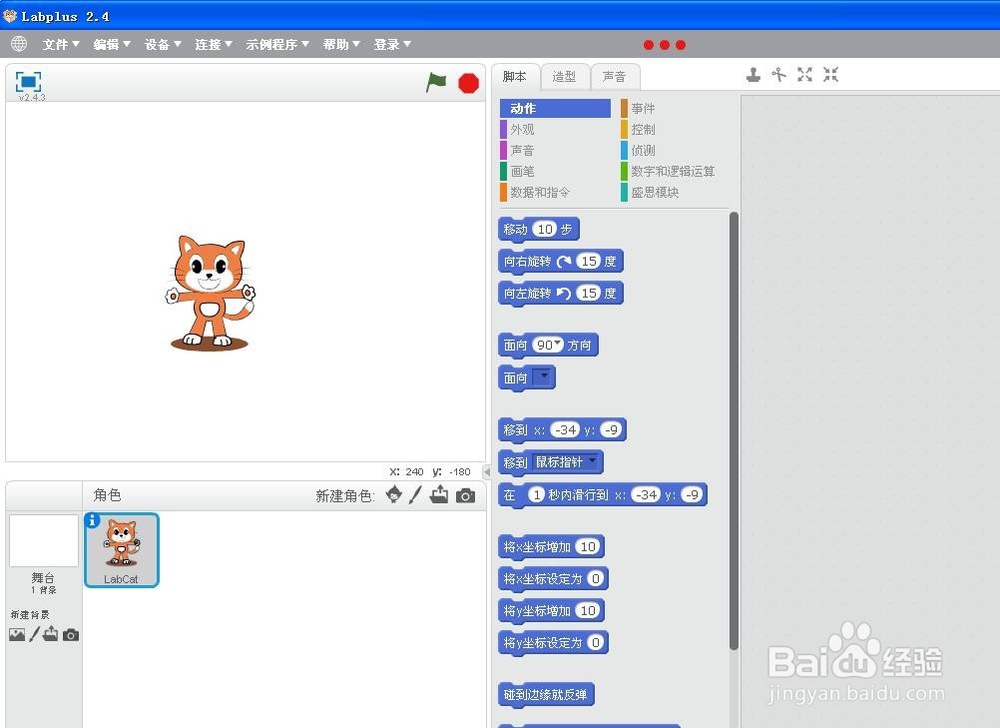Collapse stage with small arrow handle

click(x=487, y=472)
